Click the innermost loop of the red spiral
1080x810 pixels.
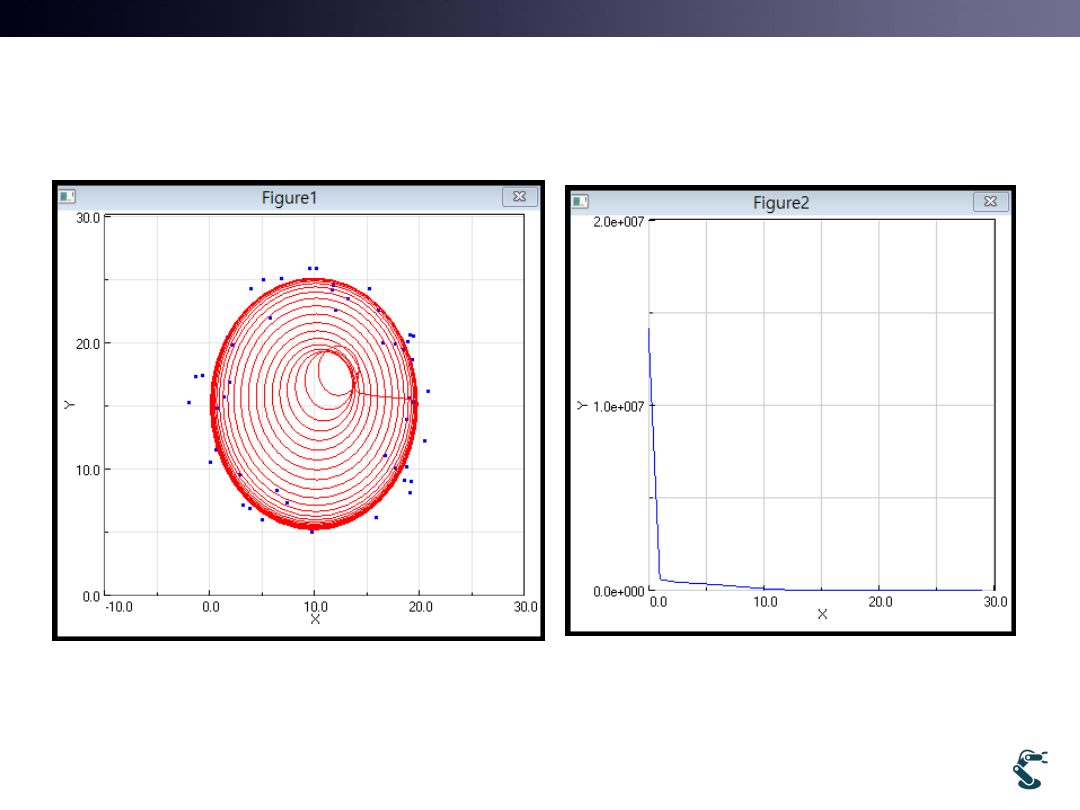click(x=335, y=373)
